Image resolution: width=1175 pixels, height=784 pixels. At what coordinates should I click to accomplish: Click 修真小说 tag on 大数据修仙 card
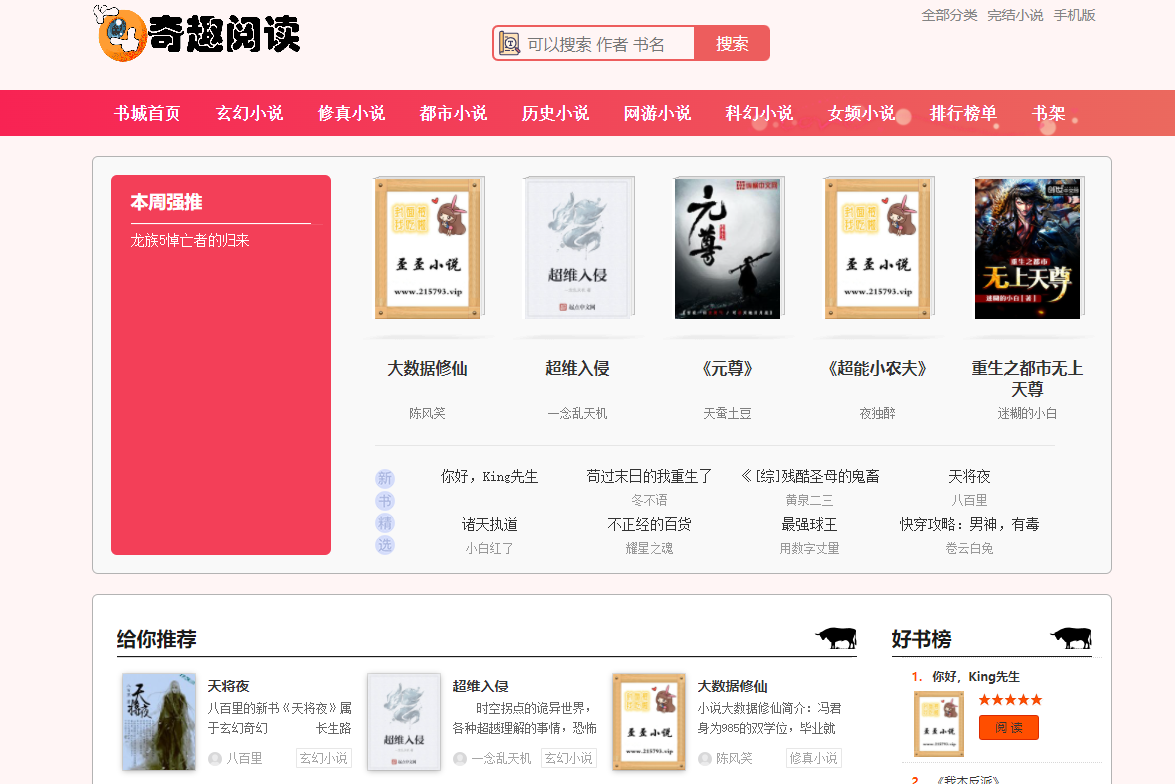[x=814, y=759]
